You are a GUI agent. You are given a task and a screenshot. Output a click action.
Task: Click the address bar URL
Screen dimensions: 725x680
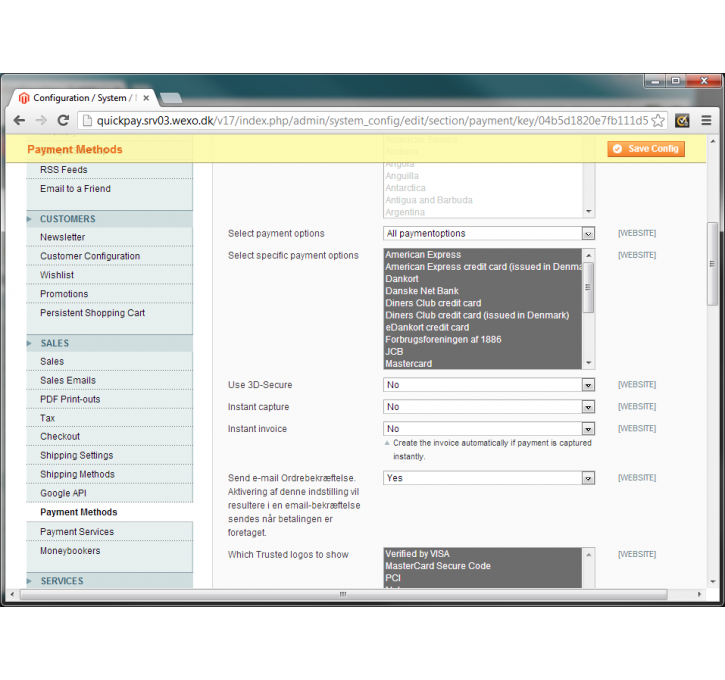[x=372, y=121]
